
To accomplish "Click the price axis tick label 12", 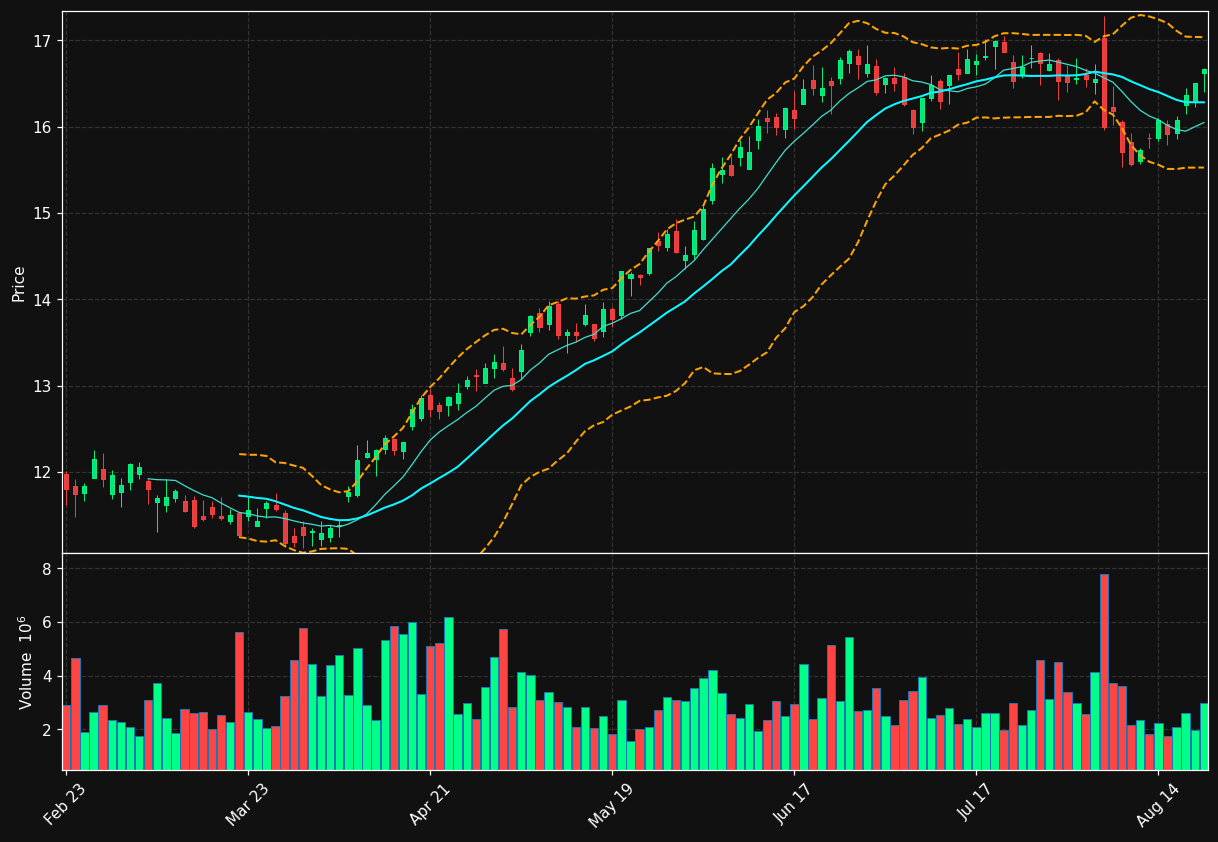I will coord(44,473).
